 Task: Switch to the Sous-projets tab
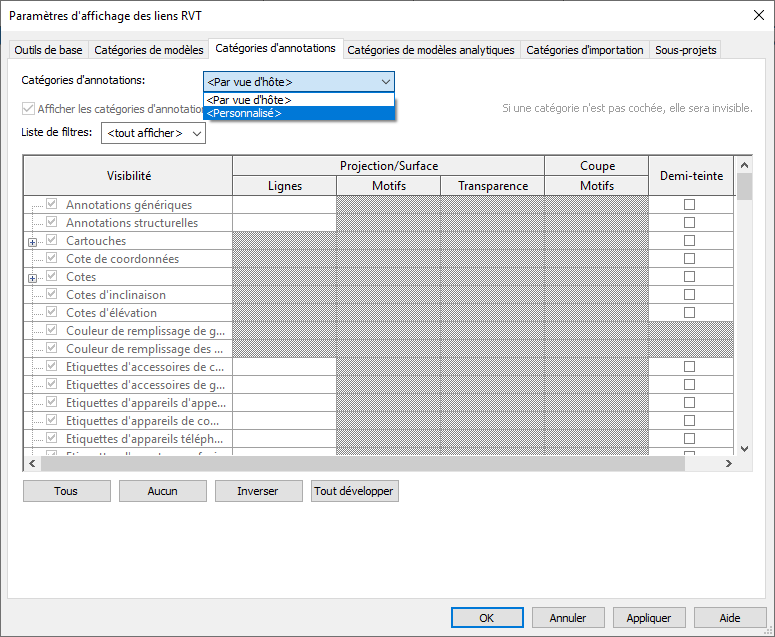685,50
